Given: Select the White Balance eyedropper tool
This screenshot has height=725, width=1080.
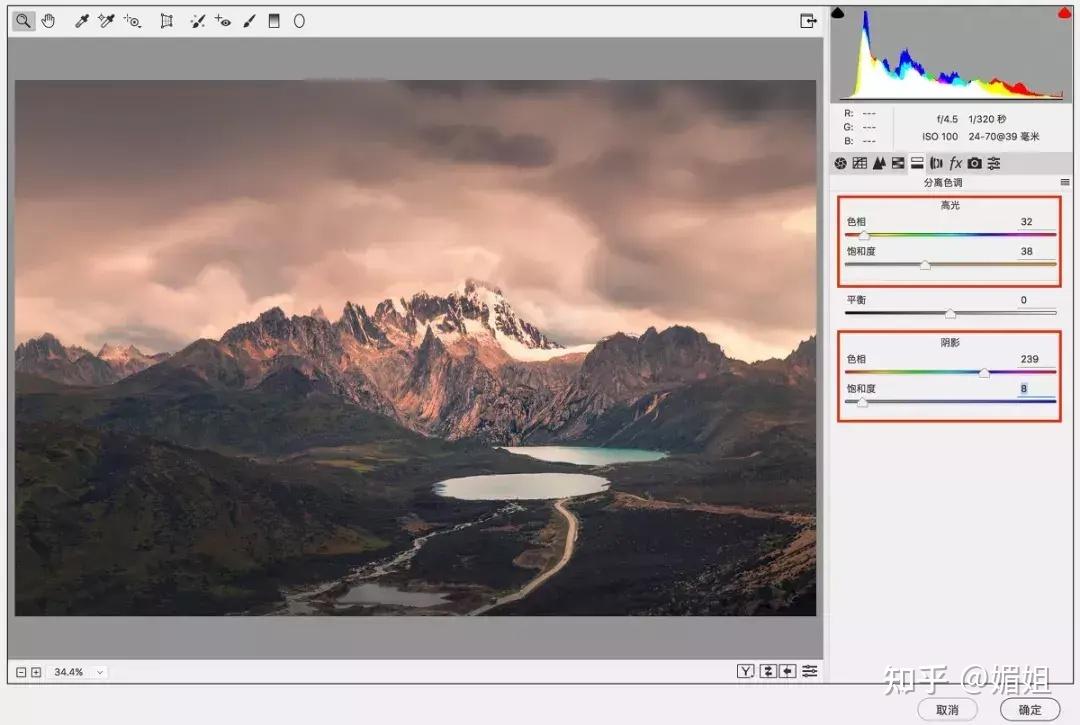Looking at the screenshot, I should tap(82, 21).
